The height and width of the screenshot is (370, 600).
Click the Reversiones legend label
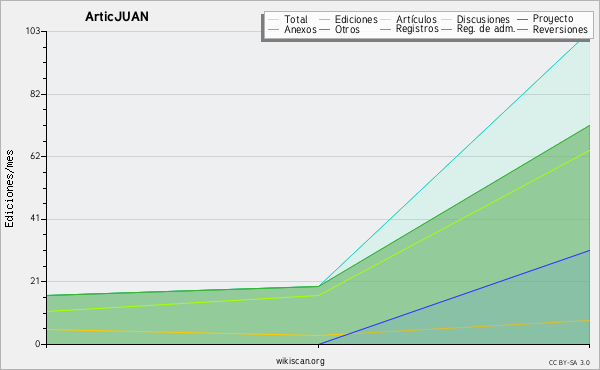tap(560, 29)
